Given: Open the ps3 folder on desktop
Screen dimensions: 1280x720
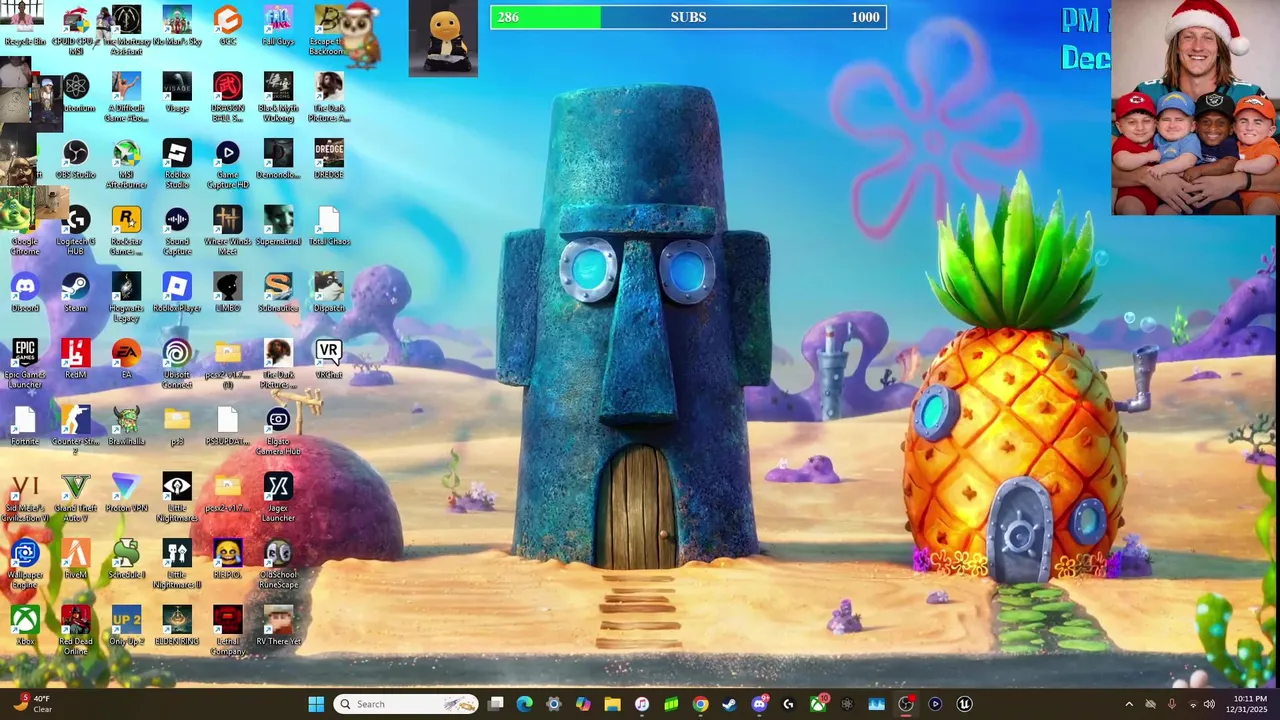Looking at the screenshot, I should [x=177, y=427].
